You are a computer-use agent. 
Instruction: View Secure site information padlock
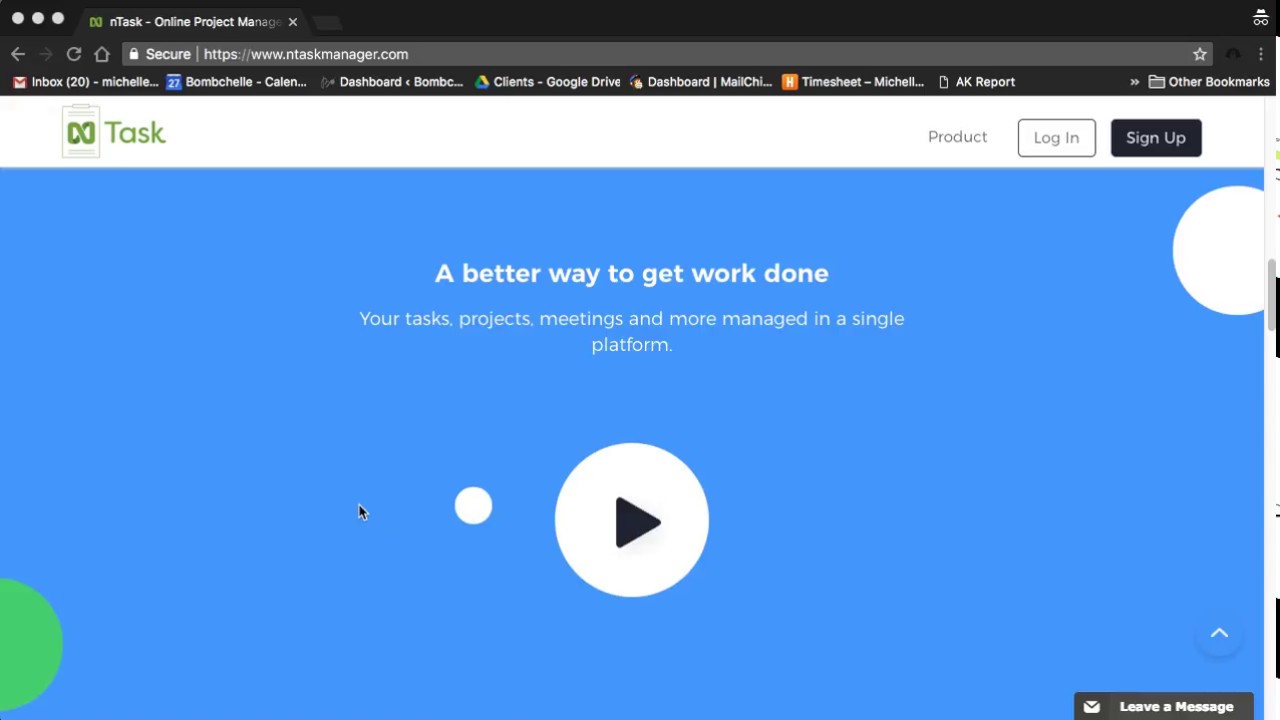tap(134, 54)
